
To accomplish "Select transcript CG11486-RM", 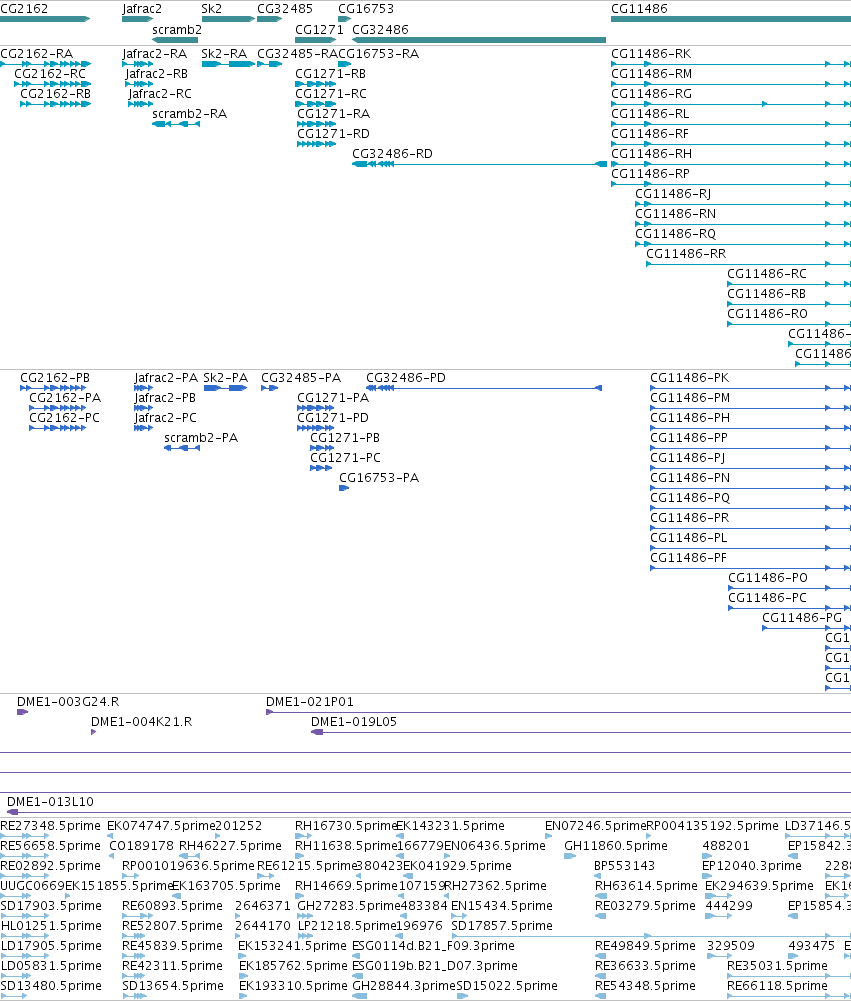I will (651, 73).
